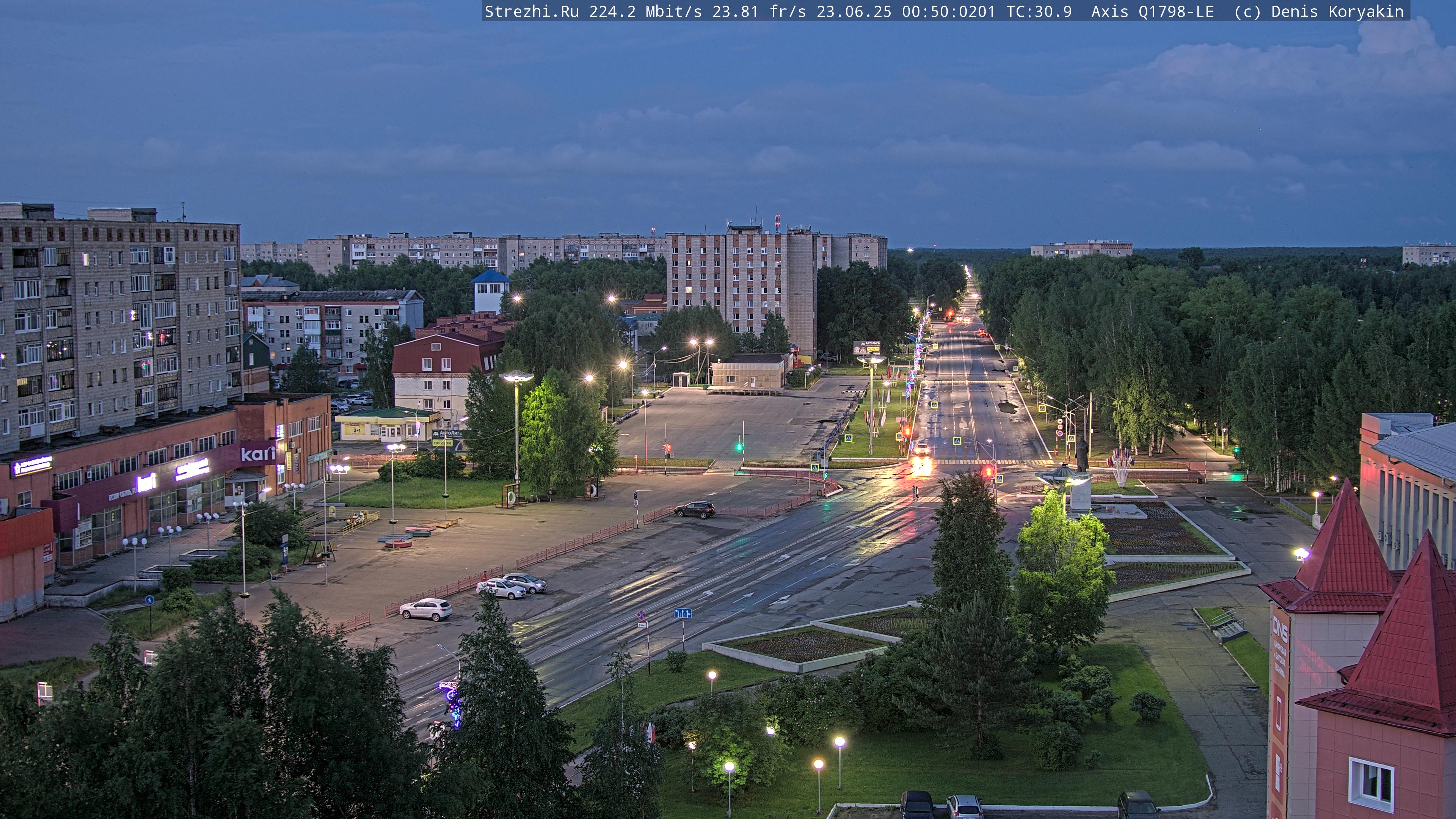Click the "TC:30.9" temperature reading
The height and width of the screenshot is (819, 1456).
pos(1039,12)
